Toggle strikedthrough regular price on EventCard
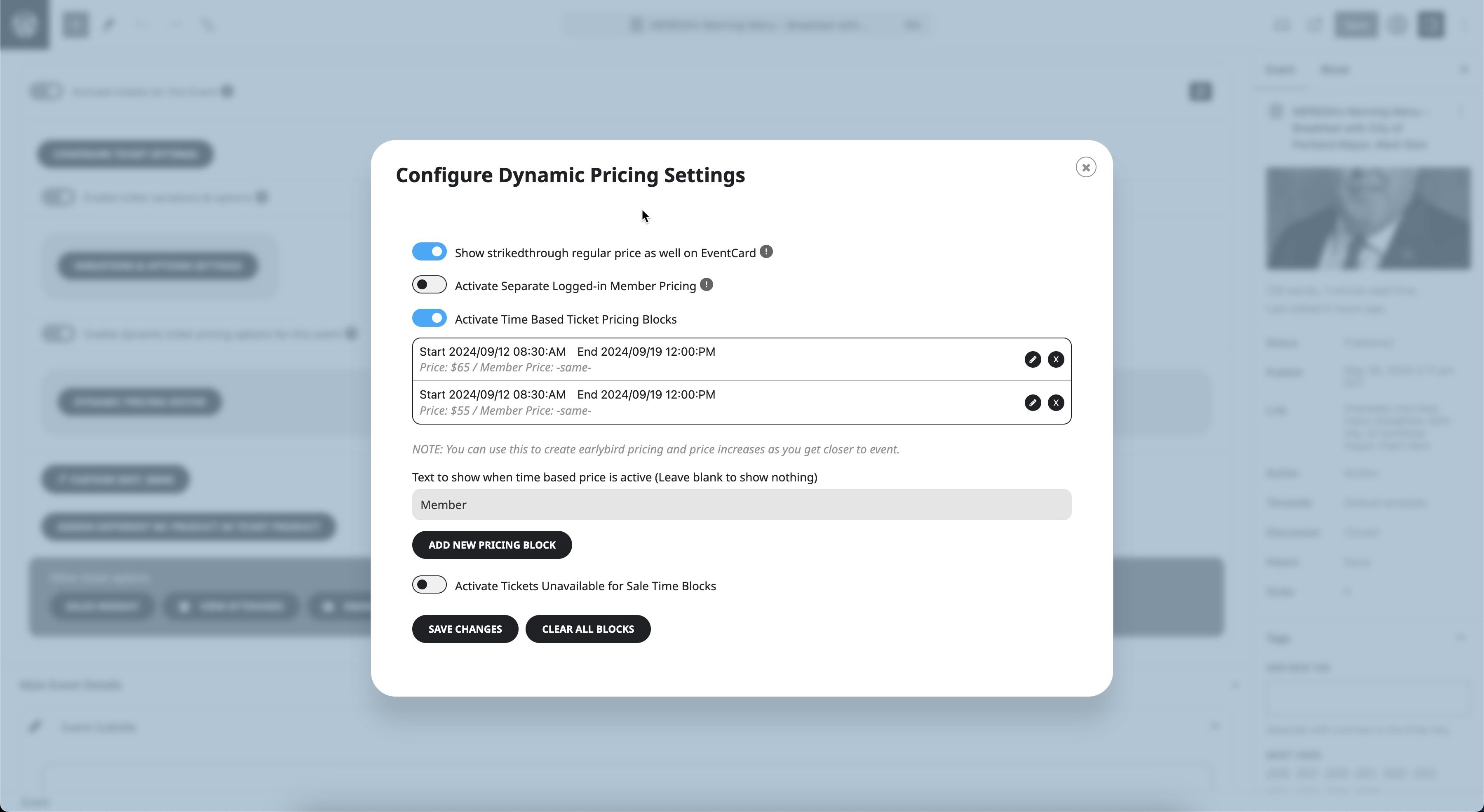Viewport: 1484px width, 812px height. pos(429,252)
